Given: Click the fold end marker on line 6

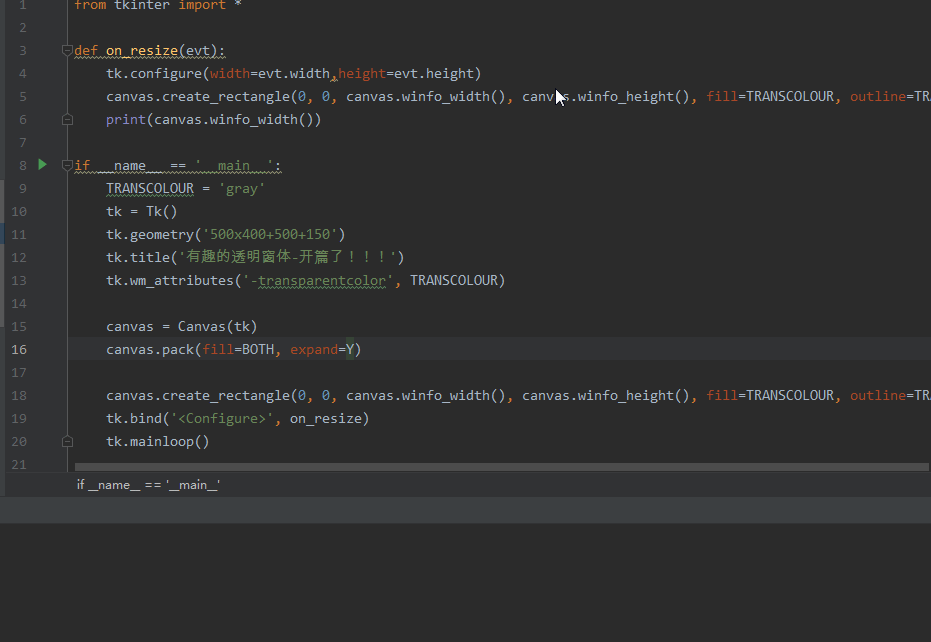Looking at the screenshot, I should click(67, 119).
